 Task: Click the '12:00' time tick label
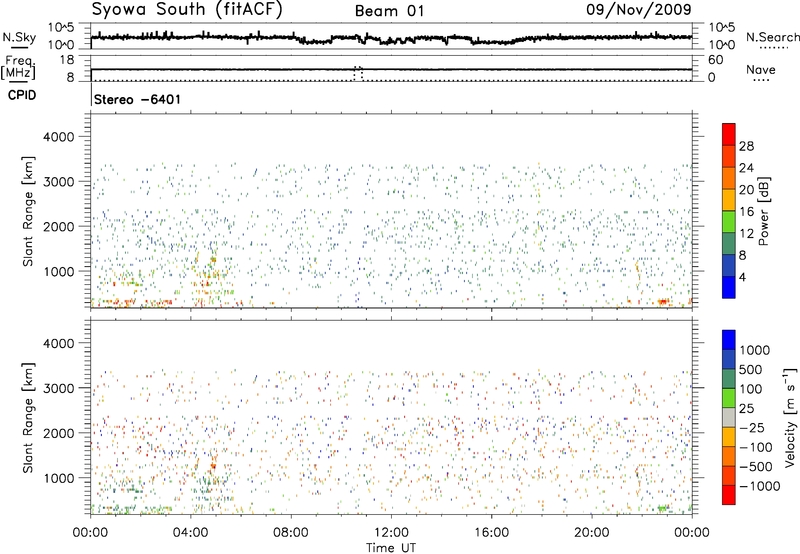pos(391,533)
